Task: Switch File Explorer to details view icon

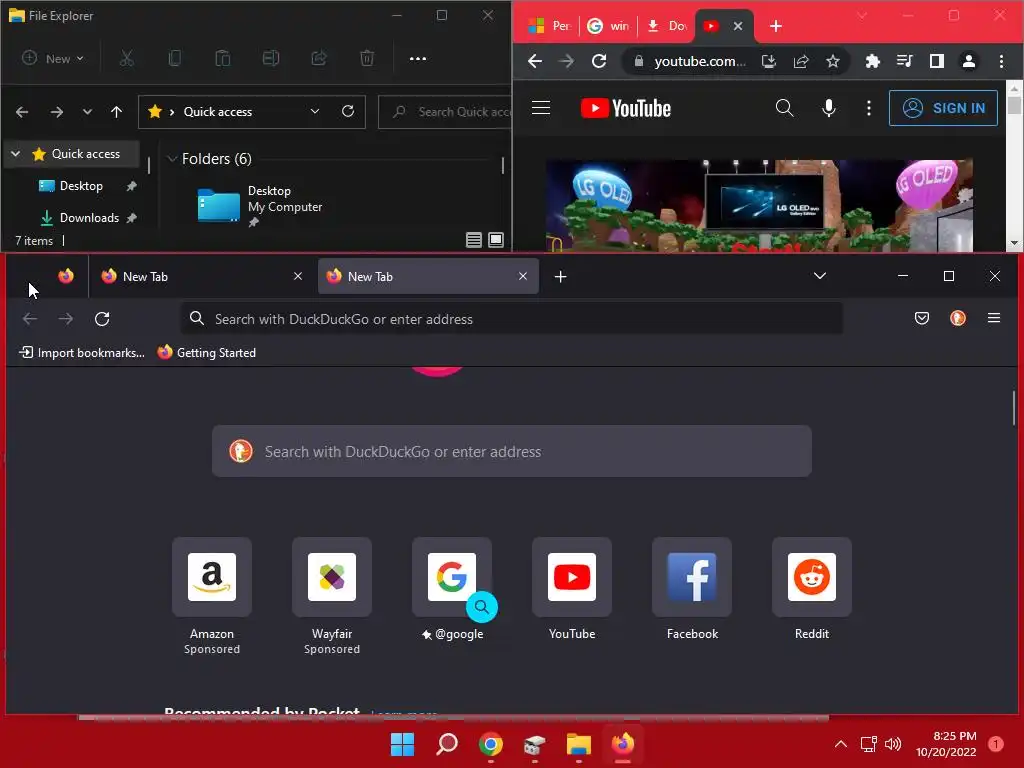Action: click(x=474, y=240)
